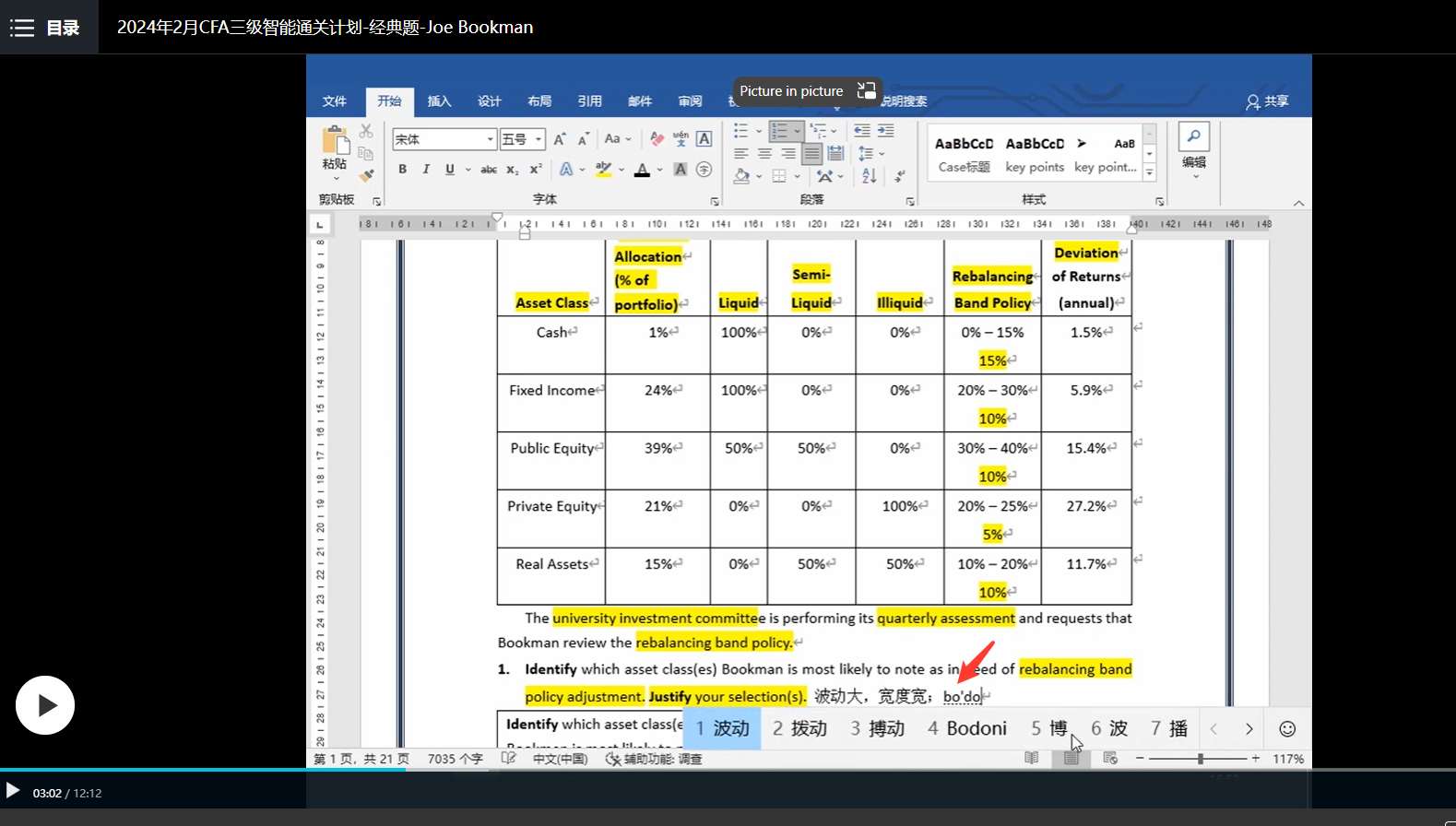
Task: Toggle Italic formatting
Action: (426, 170)
